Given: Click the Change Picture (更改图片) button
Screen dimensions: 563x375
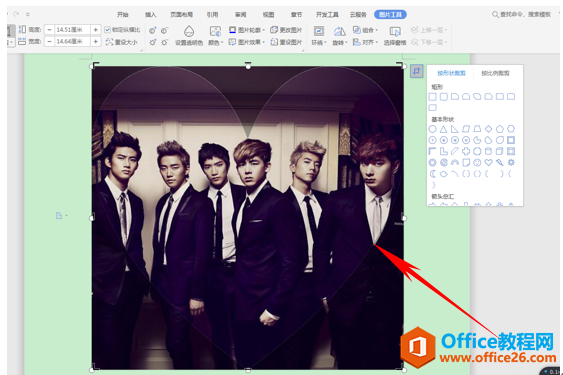Looking at the screenshot, I should 286,30.
